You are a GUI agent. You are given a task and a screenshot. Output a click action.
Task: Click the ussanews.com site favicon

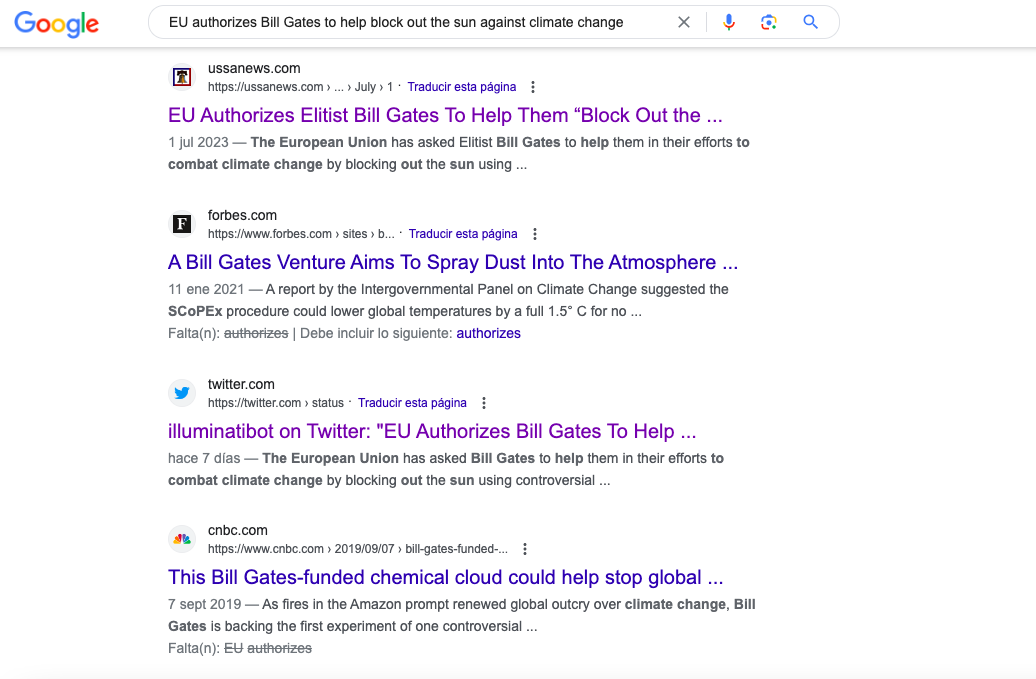182,77
